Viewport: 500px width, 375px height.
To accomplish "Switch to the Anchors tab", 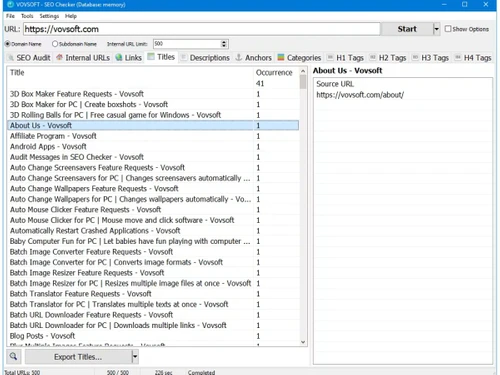I will pyautogui.click(x=254, y=58).
